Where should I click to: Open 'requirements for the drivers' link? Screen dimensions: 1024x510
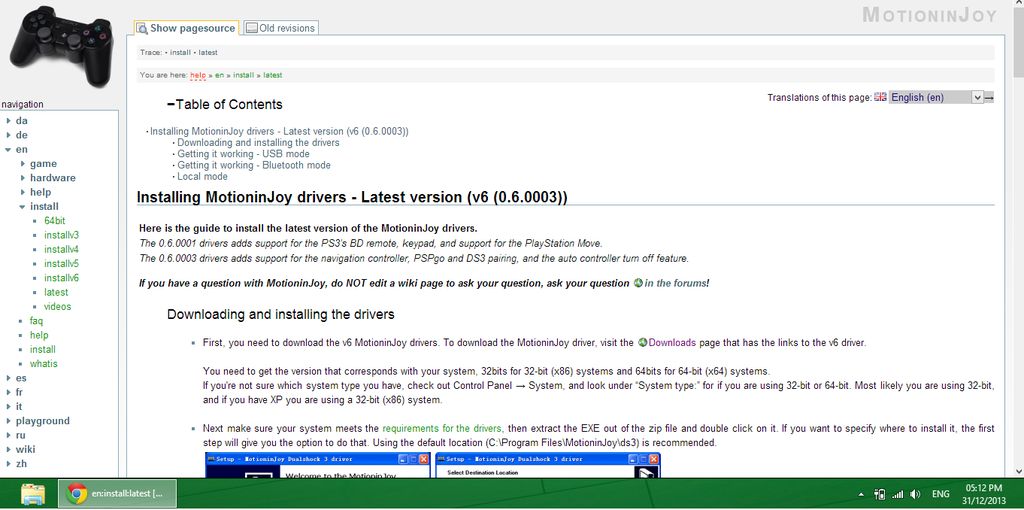[x=442, y=428]
